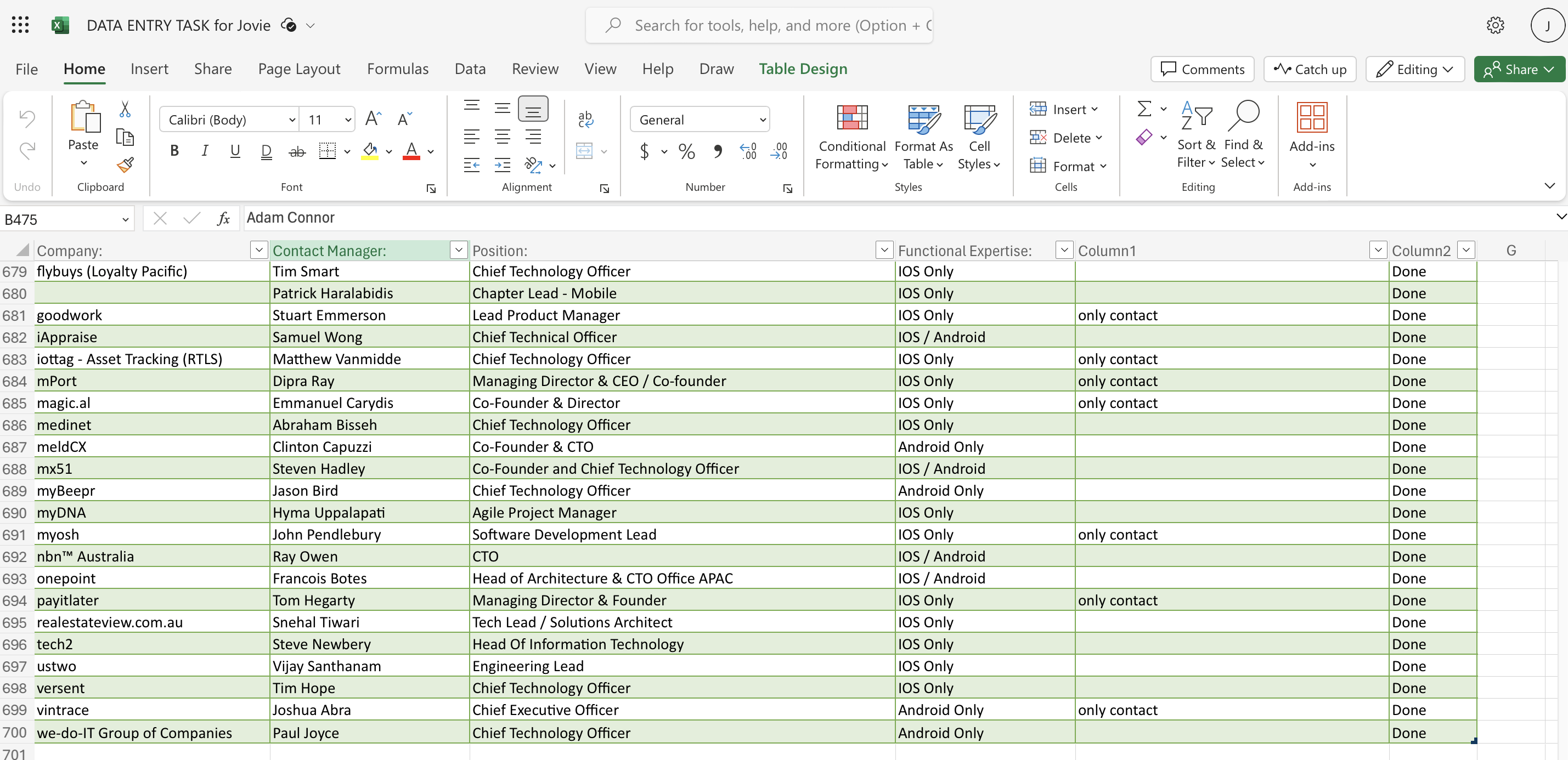Click the Cut scissors icon
This screenshot has height=760, width=1568.
point(125,110)
